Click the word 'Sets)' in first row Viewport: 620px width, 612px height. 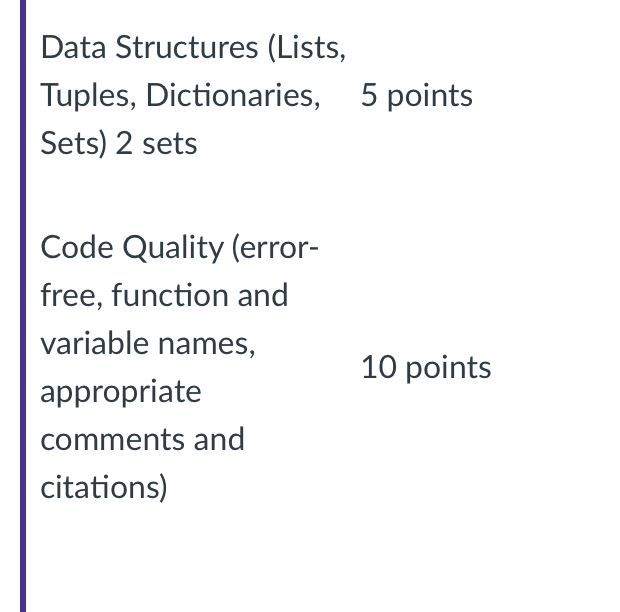[74, 144]
